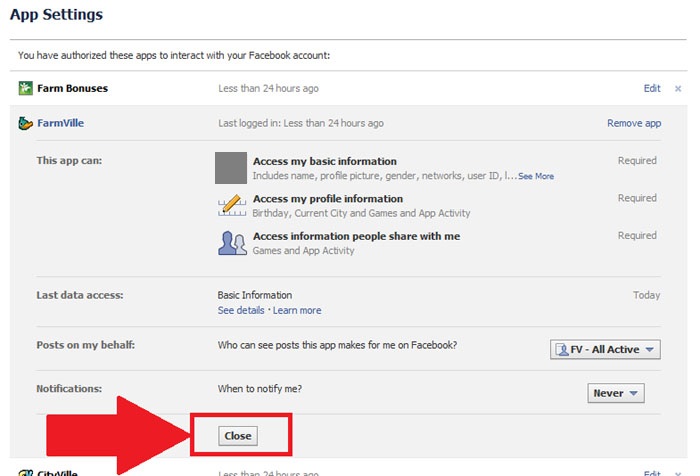Click 'Basic Information' last data access value

[254, 295]
